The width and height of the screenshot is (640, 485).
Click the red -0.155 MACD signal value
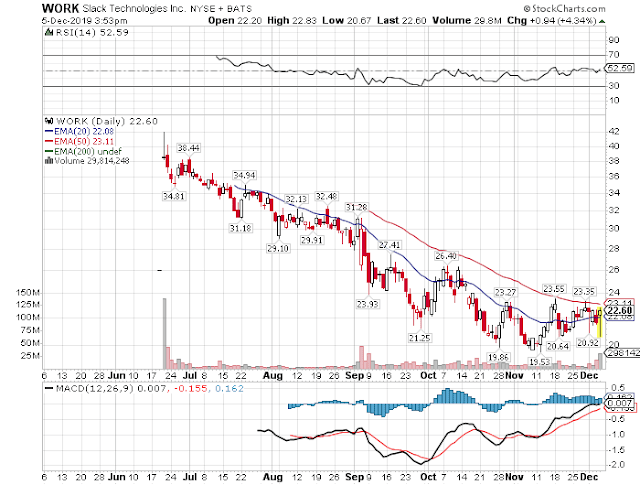pos(191,389)
